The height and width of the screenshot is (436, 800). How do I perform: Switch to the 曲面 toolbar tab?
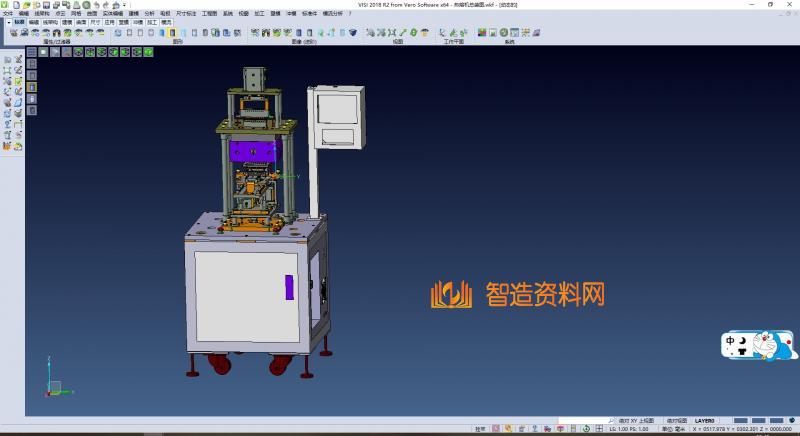[81, 21]
